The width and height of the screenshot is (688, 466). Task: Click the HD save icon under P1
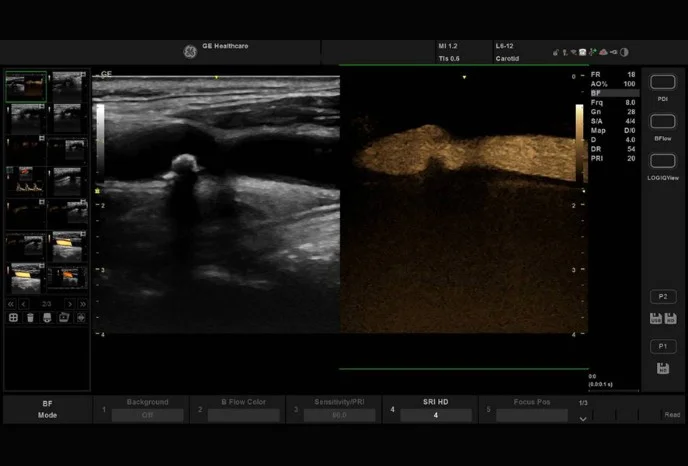[662, 369]
